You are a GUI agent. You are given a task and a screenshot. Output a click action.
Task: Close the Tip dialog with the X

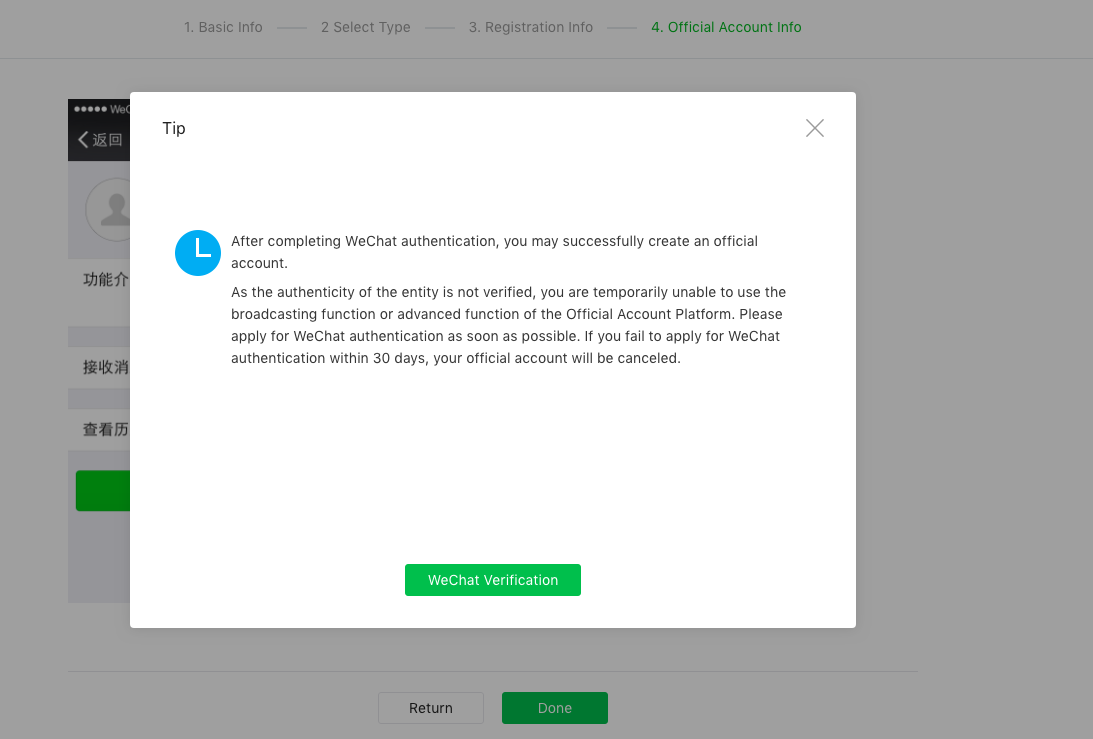(814, 128)
